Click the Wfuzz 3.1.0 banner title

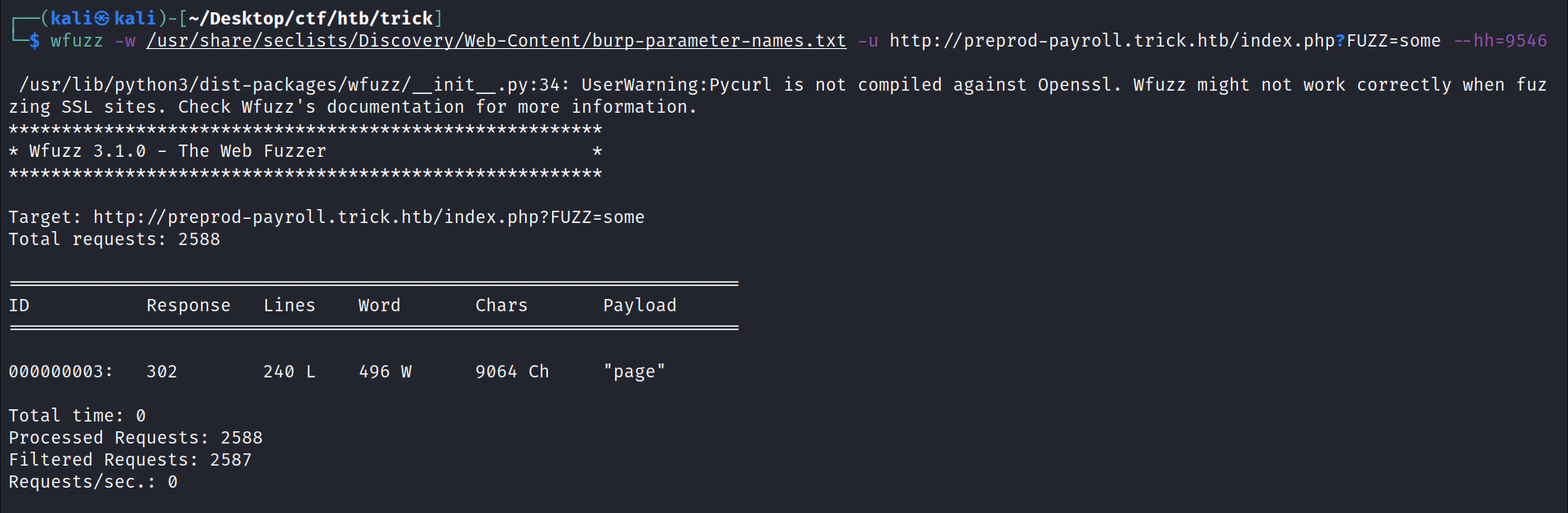pos(177,151)
